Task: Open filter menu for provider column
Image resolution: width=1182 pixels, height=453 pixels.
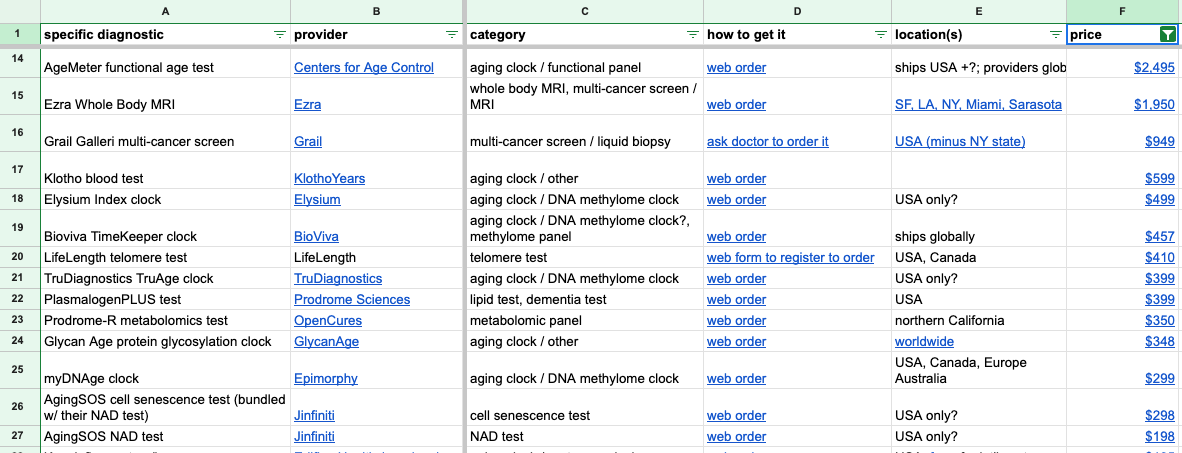Action: coord(452,35)
